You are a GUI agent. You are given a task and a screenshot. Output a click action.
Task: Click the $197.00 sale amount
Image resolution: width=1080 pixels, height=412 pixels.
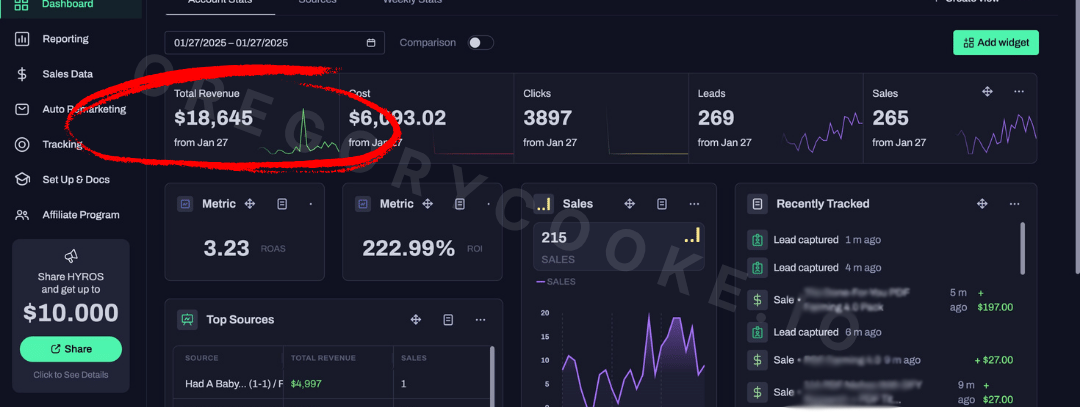pyautogui.click(x=995, y=307)
